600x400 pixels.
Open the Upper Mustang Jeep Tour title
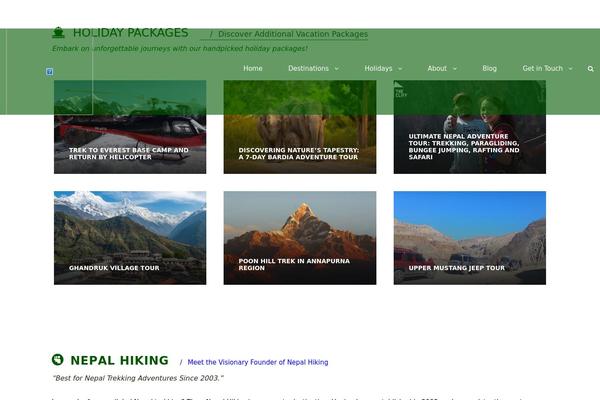point(457,268)
